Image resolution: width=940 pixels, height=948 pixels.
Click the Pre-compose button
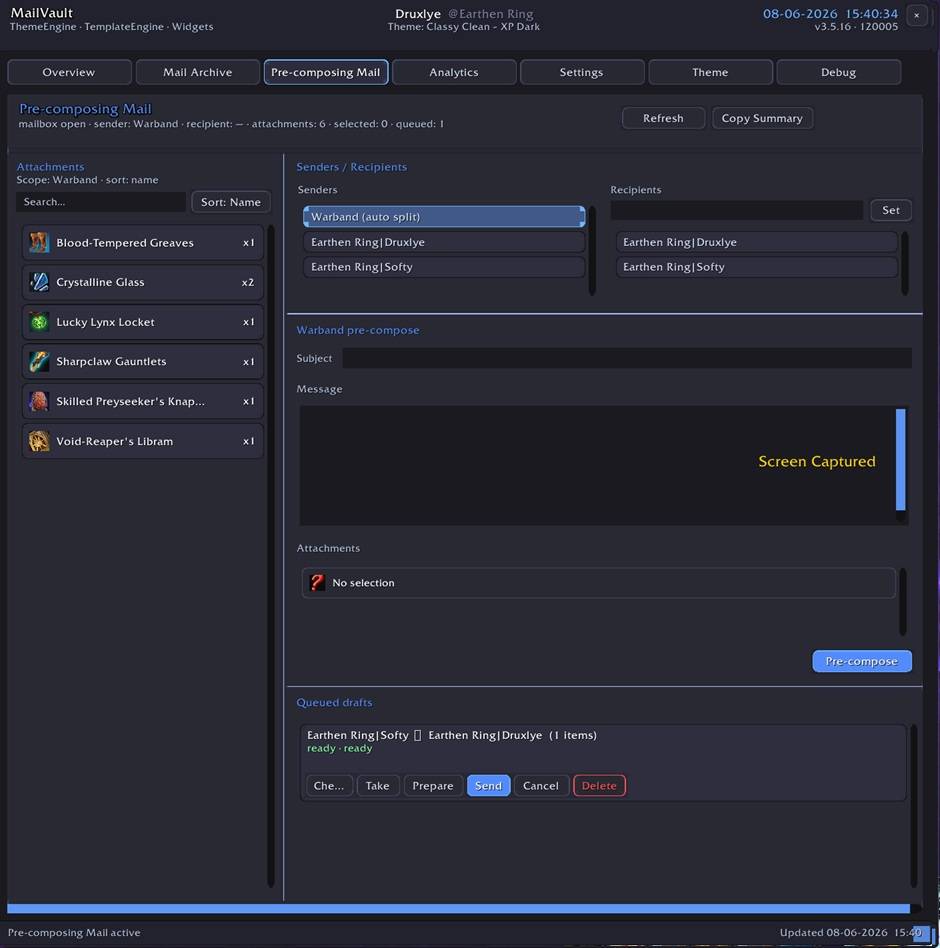pos(861,661)
